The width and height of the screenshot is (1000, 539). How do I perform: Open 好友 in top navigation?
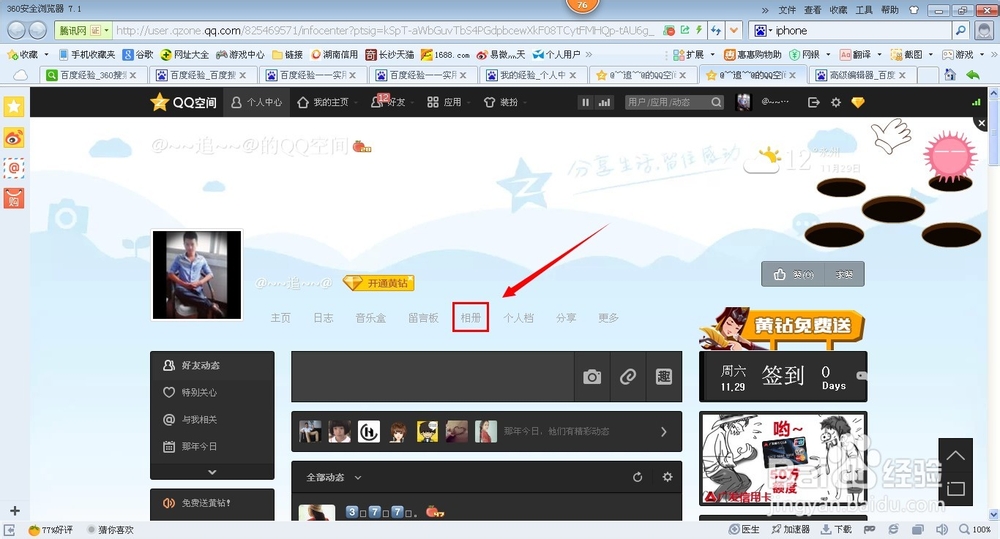388,102
